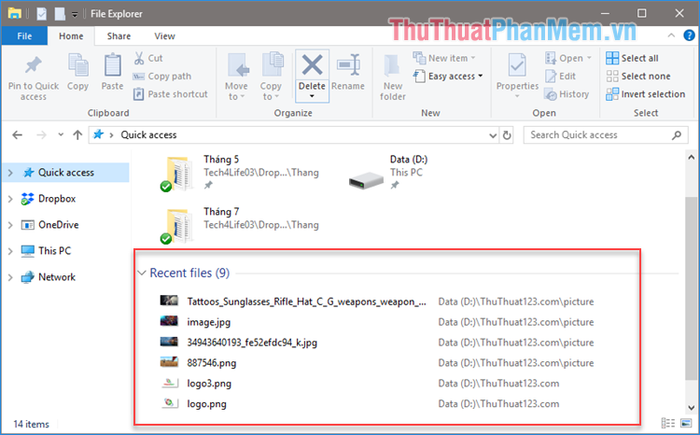Image resolution: width=700 pixels, height=435 pixels.
Task: Expand the Dropbox tree node
Action: [x=10, y=199]
